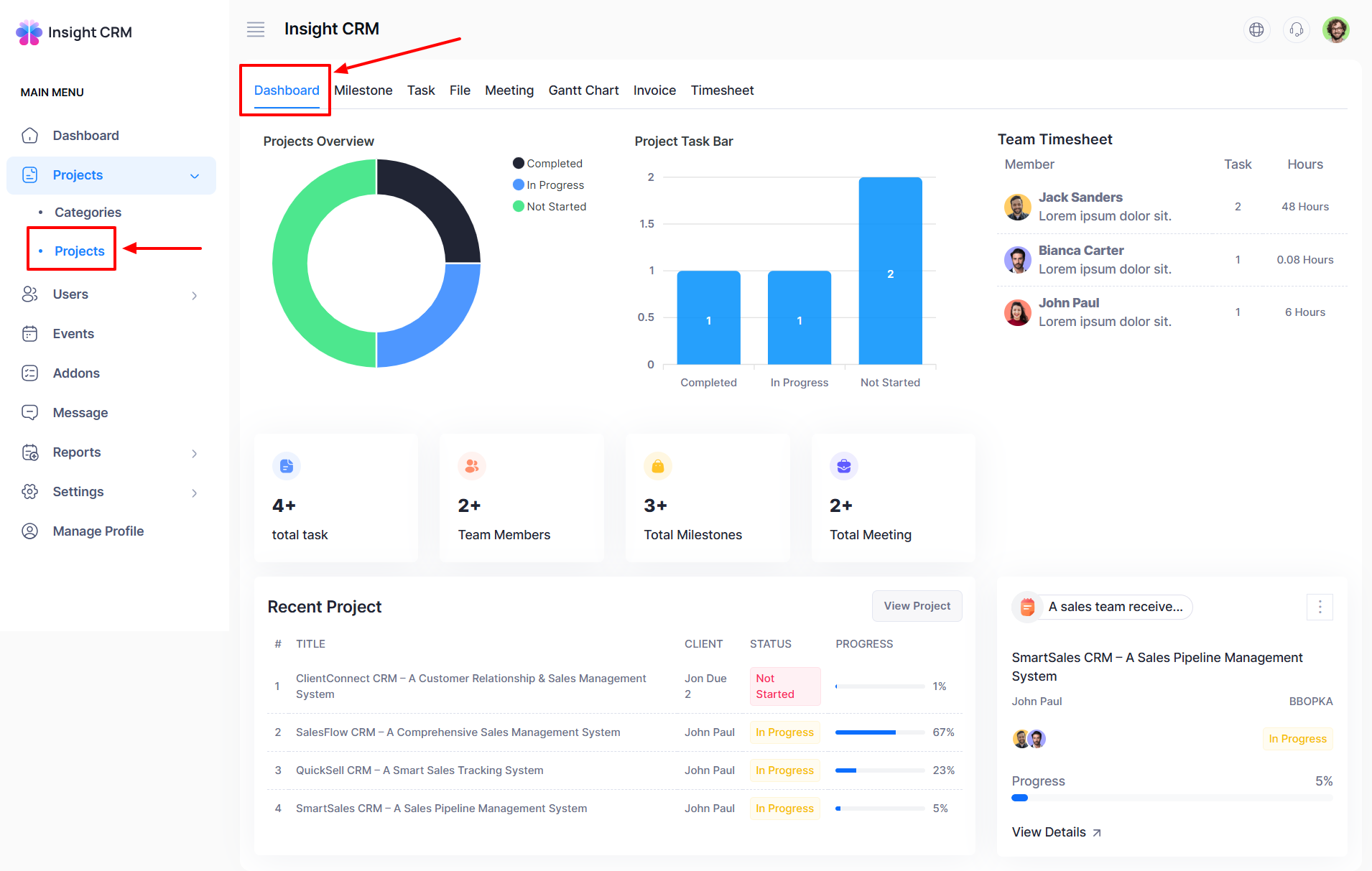
Task: Open the three-dot menu on project card
Action: pos(1320,607)
